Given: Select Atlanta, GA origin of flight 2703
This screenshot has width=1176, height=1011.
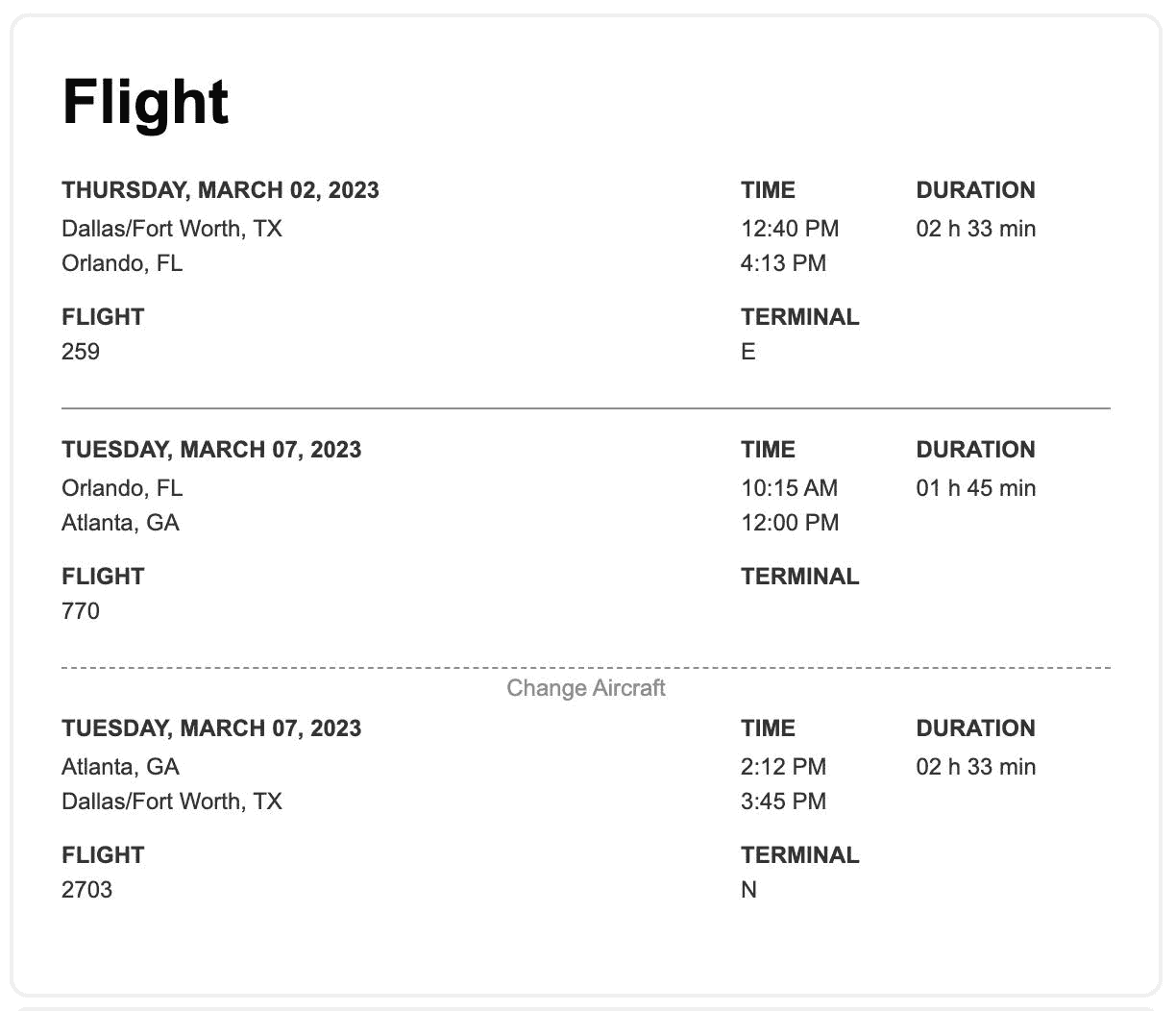Looking at the screenshot, I should 120,767.
